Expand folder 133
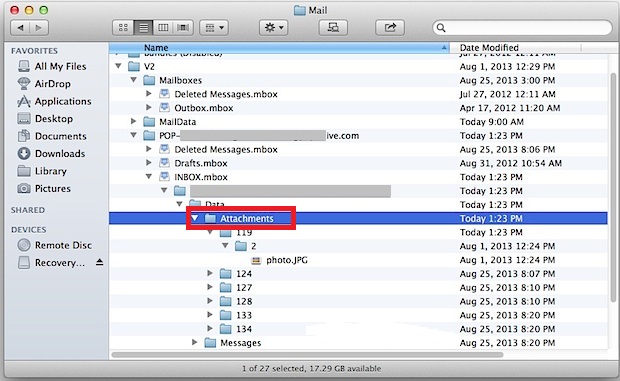 point(210,315)
